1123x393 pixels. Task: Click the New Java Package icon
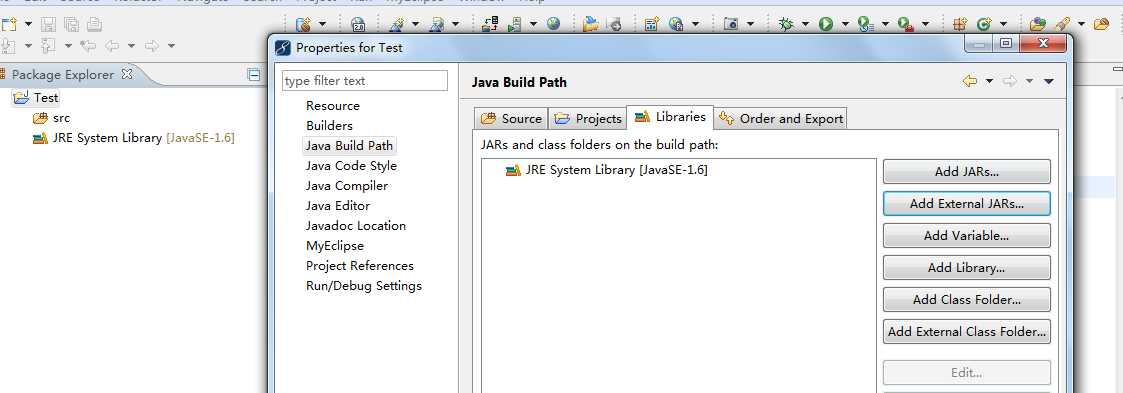pos(960,24)
